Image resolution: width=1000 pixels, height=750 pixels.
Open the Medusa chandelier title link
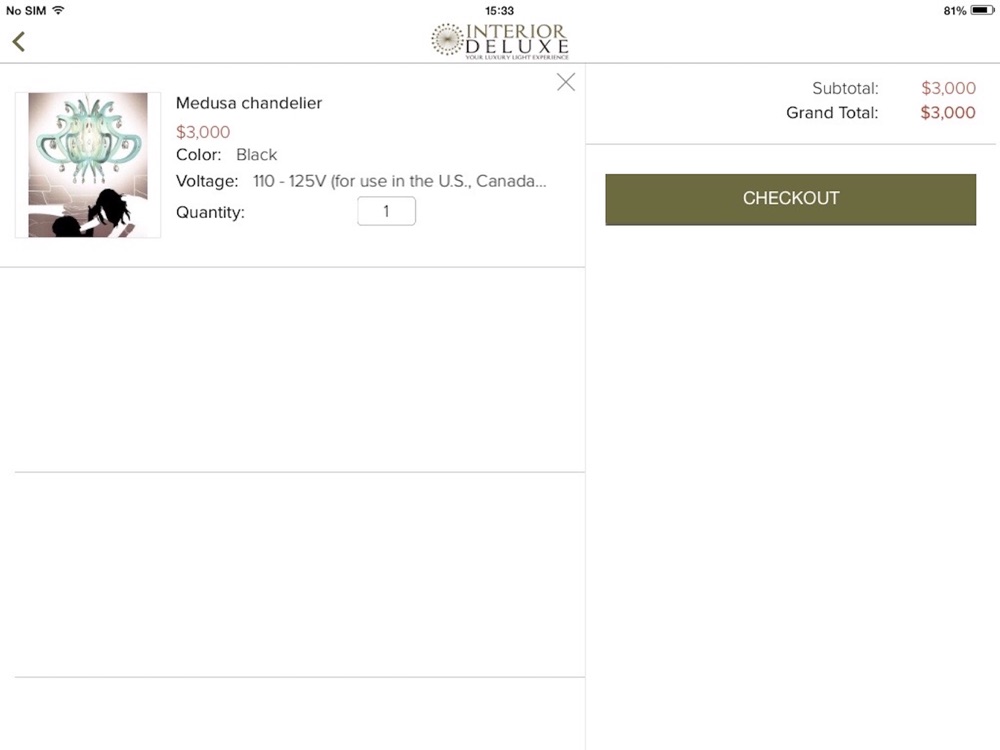coord(249,103)
